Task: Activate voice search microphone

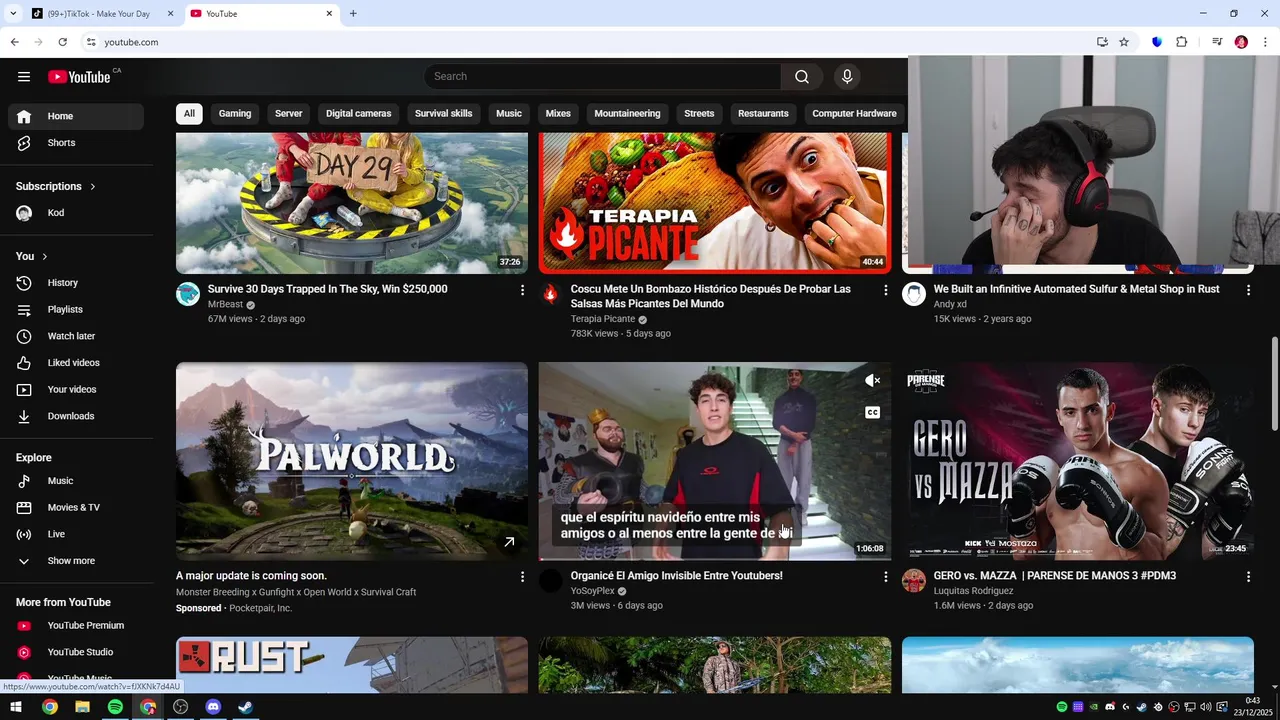Action: click(x=847, y=77)
